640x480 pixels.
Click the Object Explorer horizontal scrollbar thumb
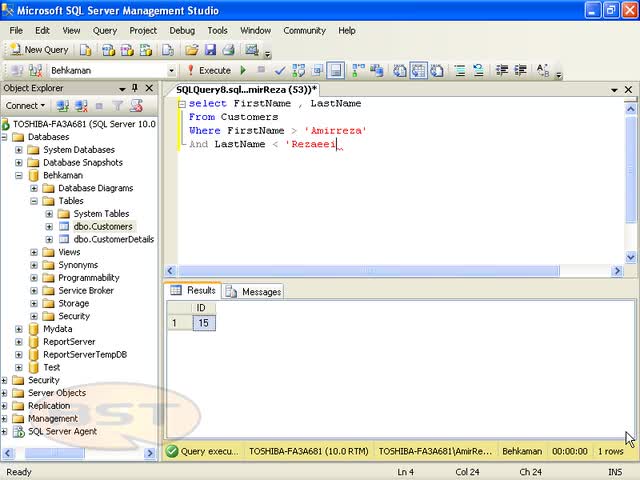[x=55, y=453]
